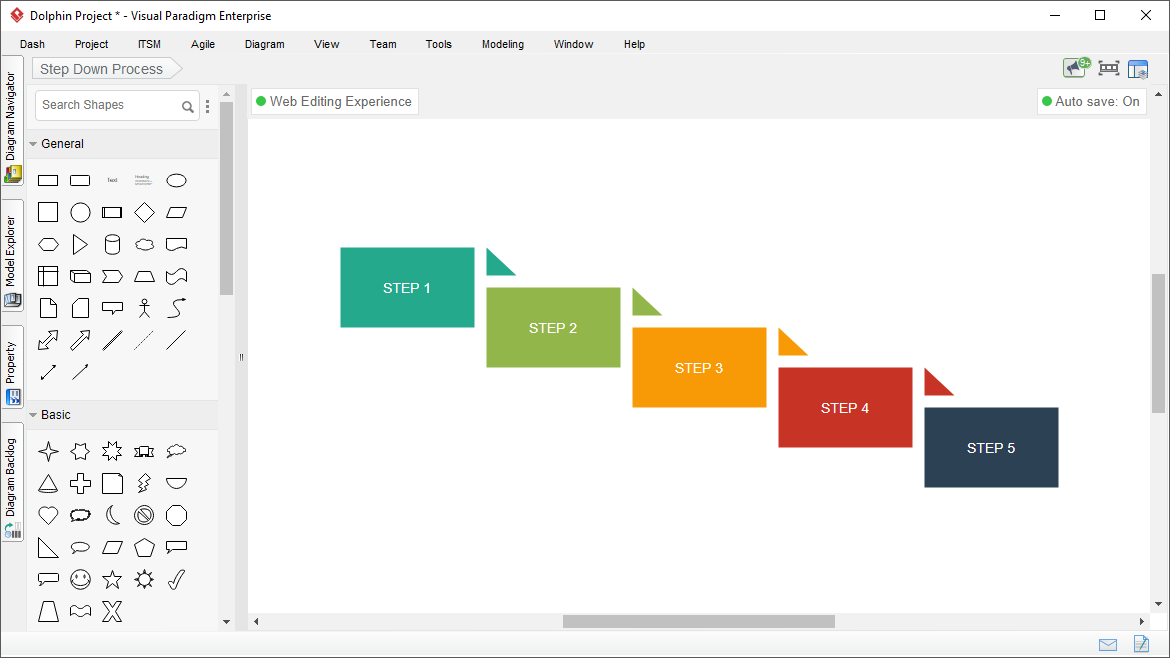Screen dimensions: 1170x658
Task: Open the Modeling menu
Action: (x=502, y=44)
